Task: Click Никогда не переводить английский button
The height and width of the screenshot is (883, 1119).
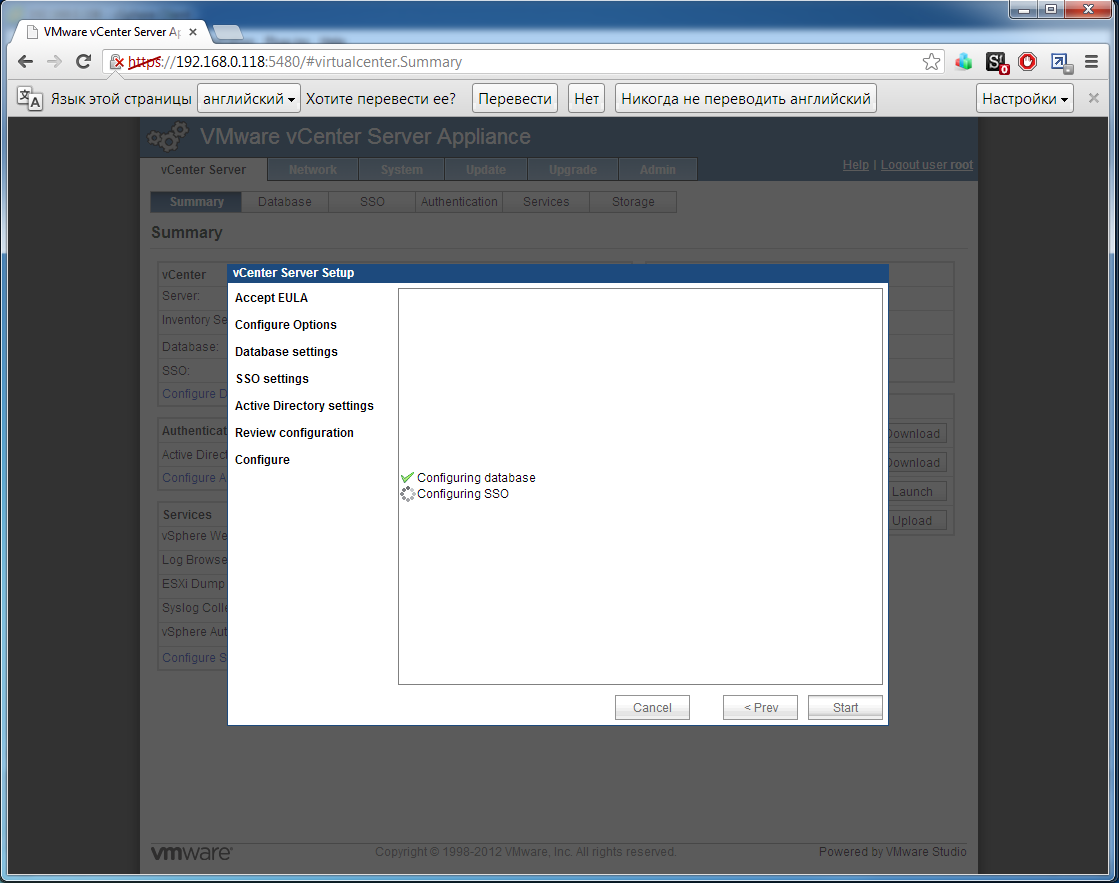Action: pyautogui.click(x=746, y=99)
